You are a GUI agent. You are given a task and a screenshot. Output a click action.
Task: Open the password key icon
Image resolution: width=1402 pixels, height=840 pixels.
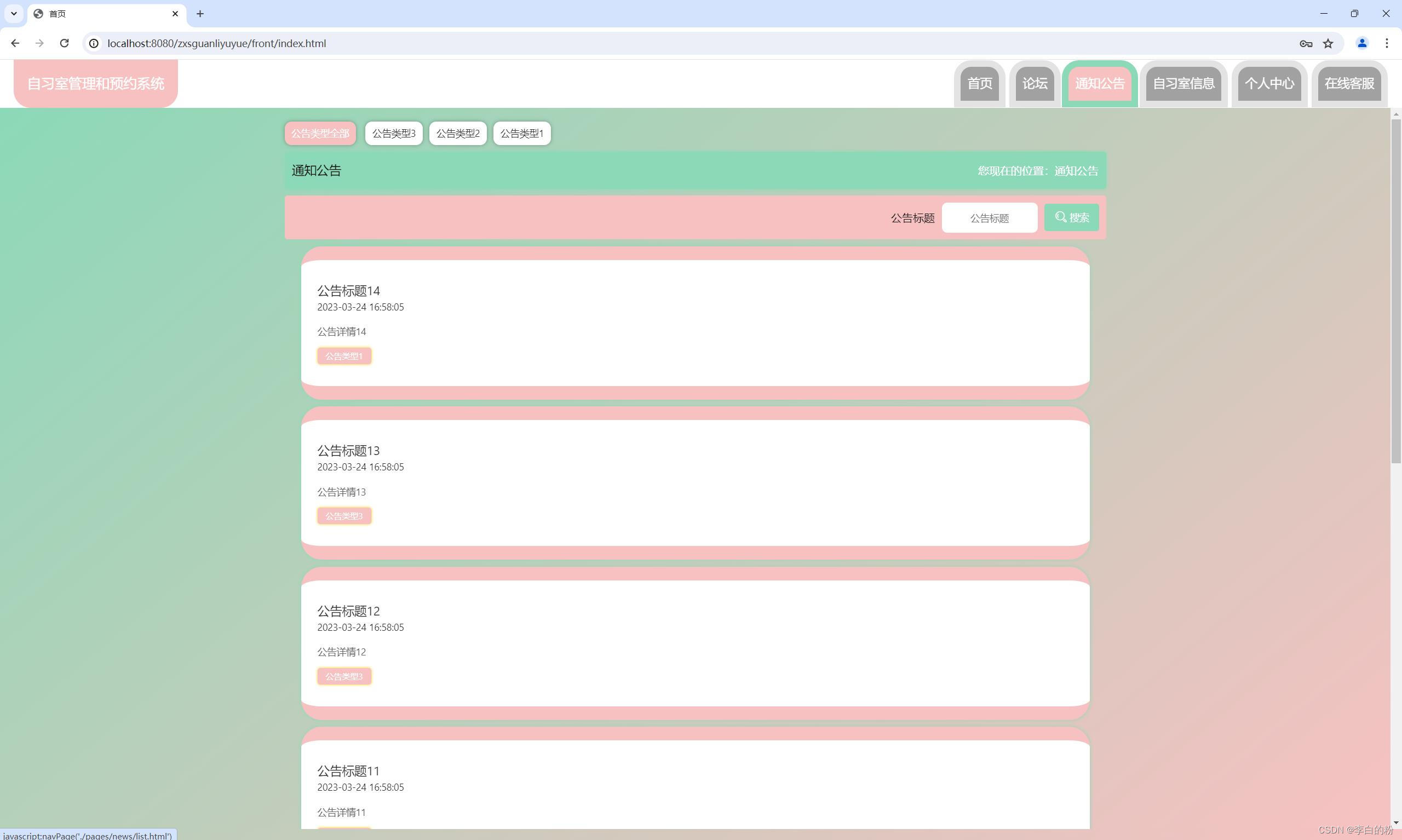point(1306,43)
